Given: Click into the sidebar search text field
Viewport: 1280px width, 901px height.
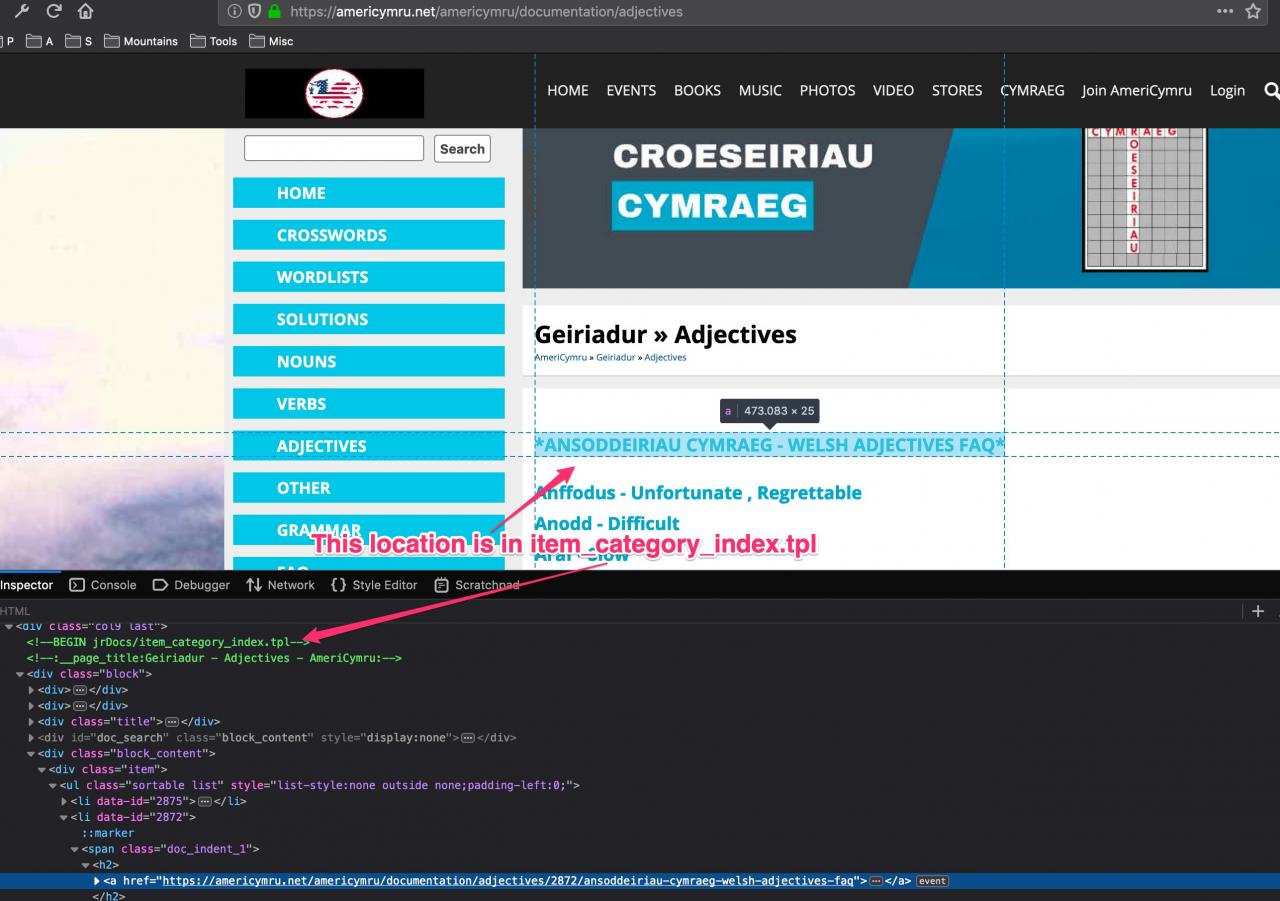Looking at the screenshot, I should tap(334, 149).
